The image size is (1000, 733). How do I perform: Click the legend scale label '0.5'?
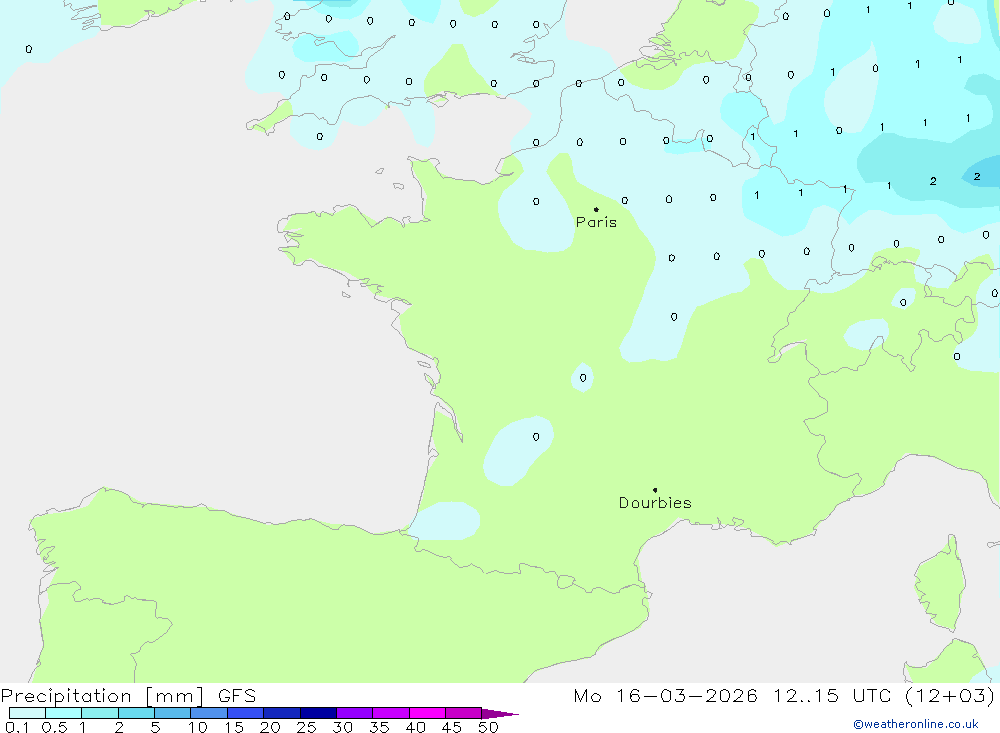point(54,727)
